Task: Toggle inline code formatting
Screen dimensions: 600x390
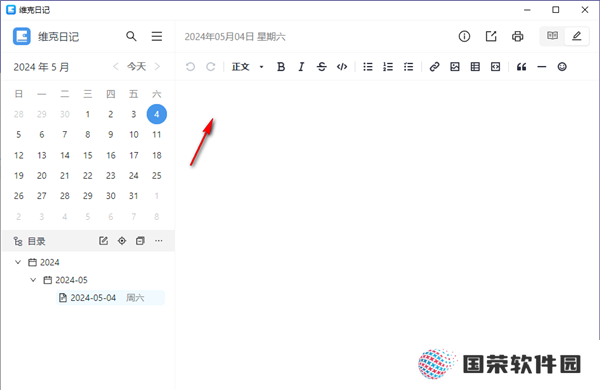Action: (342, 67)
